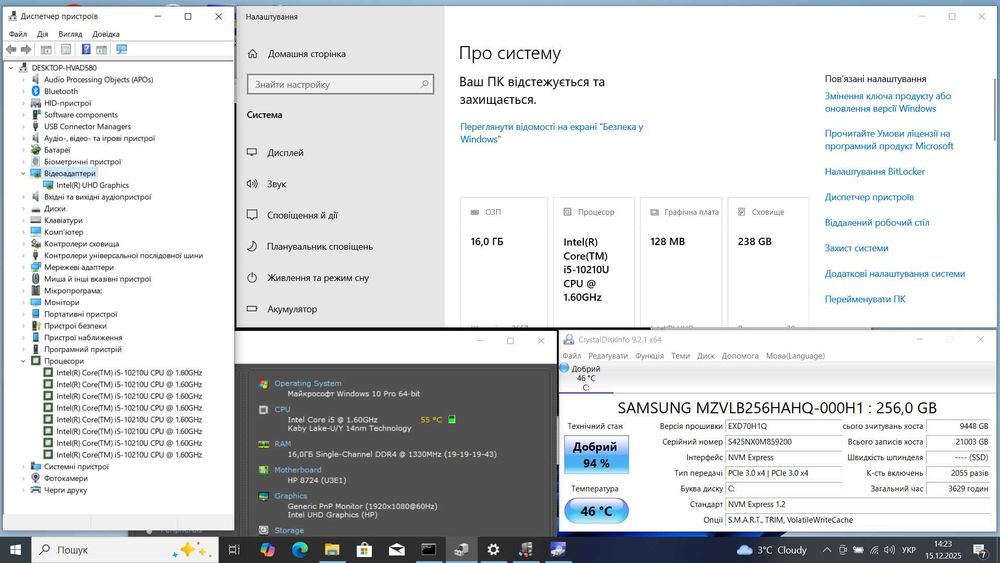Open the Windows Start menu
1000x563 pixels.
pos(15,550)
